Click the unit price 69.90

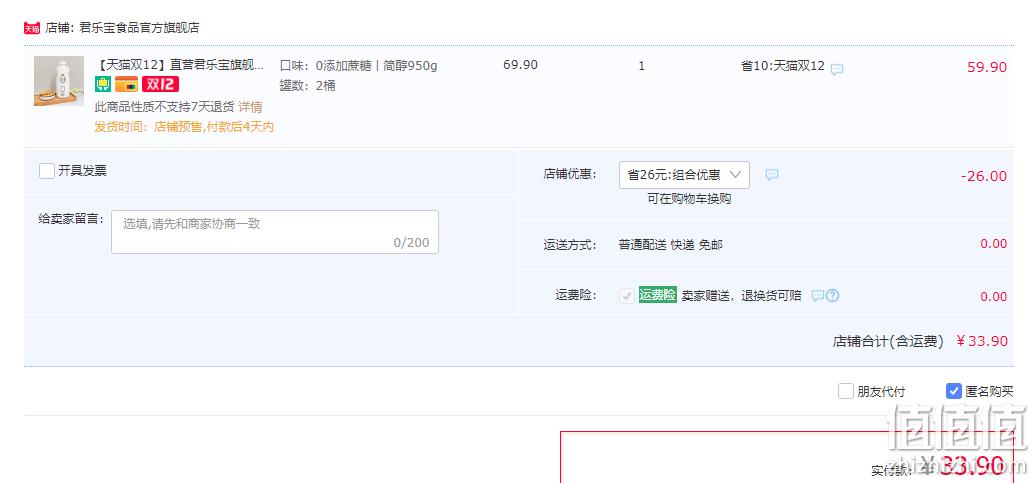tap(521, 65)
